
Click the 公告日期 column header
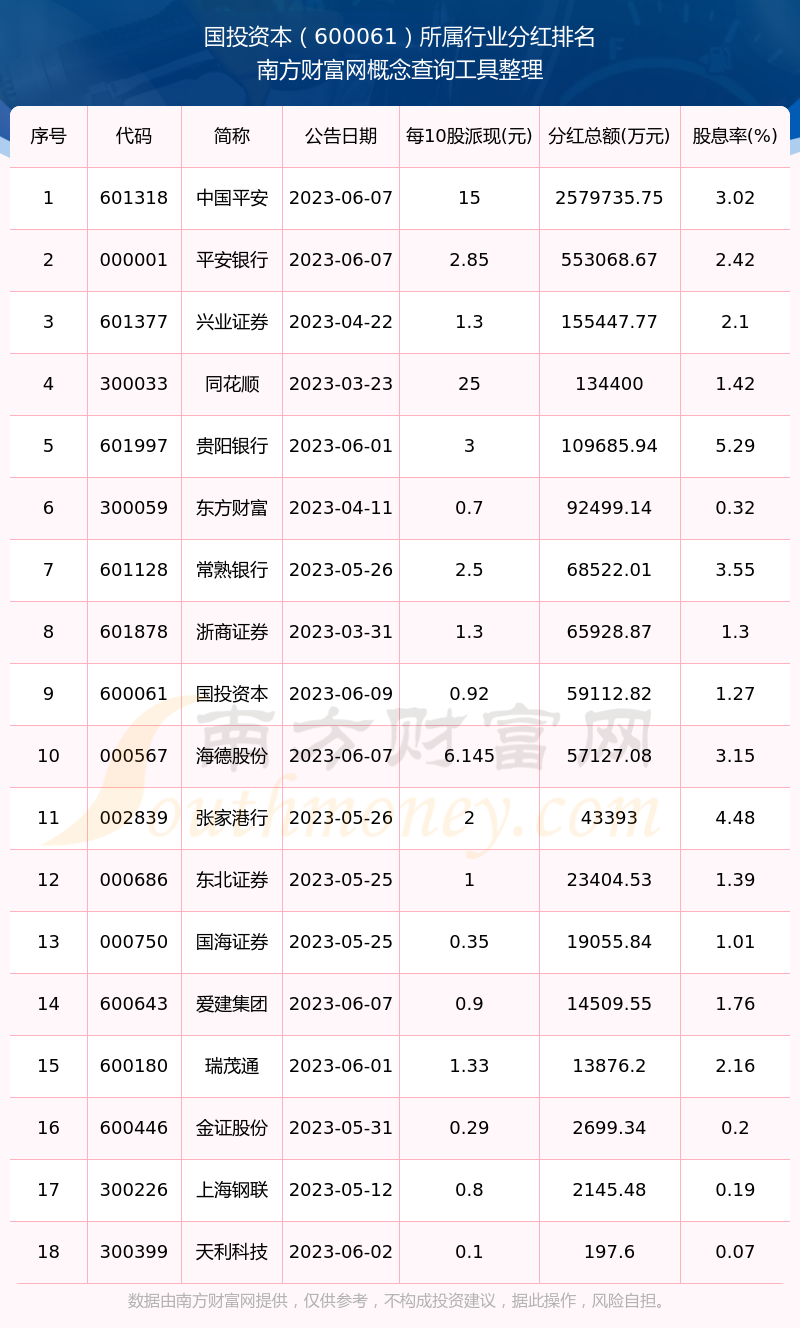pos(341,136)
